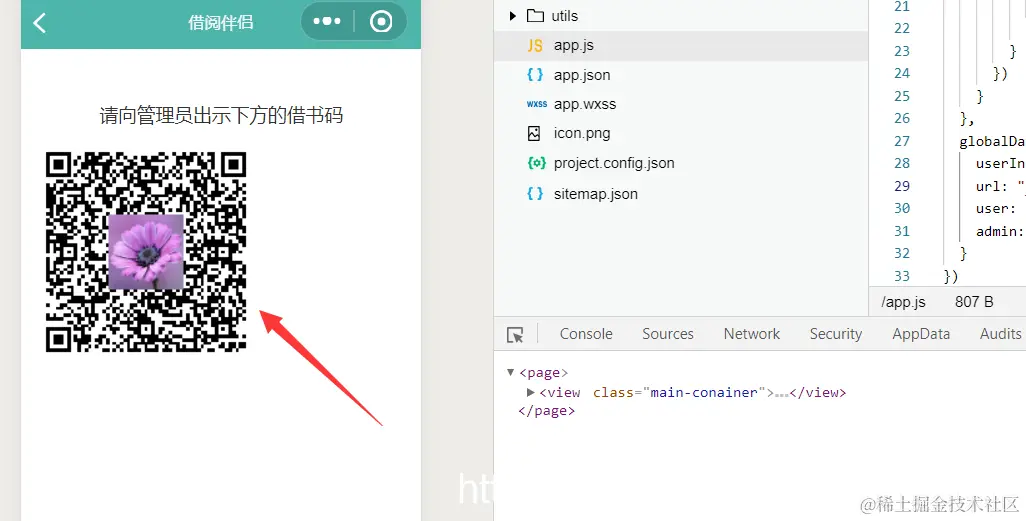The image size is (1026, 521).
Task: Click the text 请向管理员出示下方的借书码
Action: pos(221,116)
